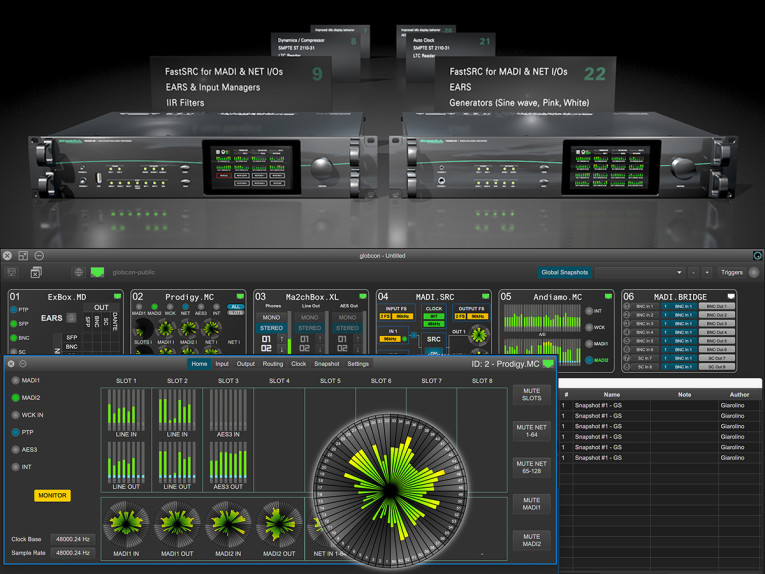The width and height of the screenshot is (765, 574).
Task: Click the MADI1 IN circular meter
Action: 126,525
